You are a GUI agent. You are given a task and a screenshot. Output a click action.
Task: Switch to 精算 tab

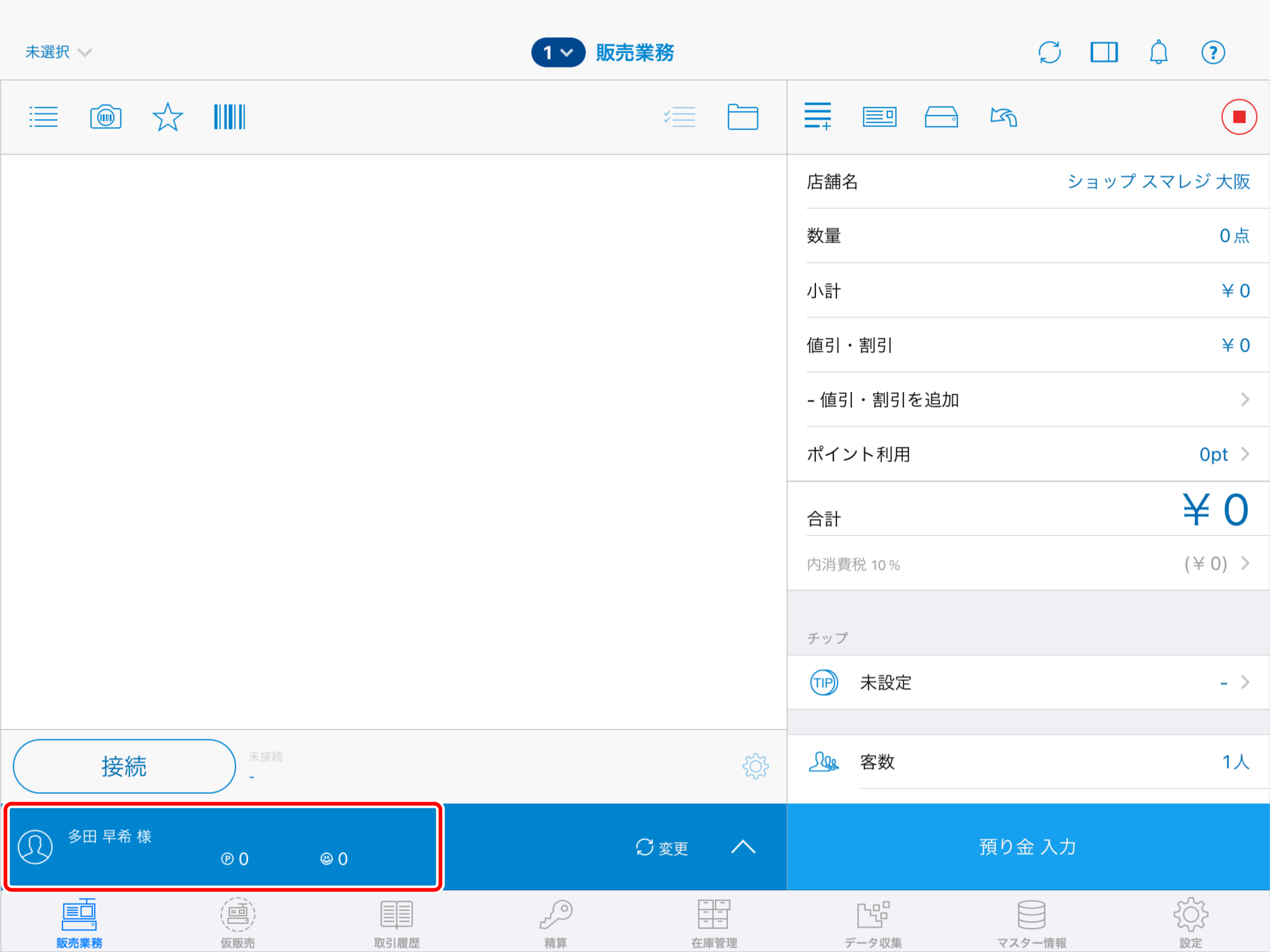(x=556, y=922)
